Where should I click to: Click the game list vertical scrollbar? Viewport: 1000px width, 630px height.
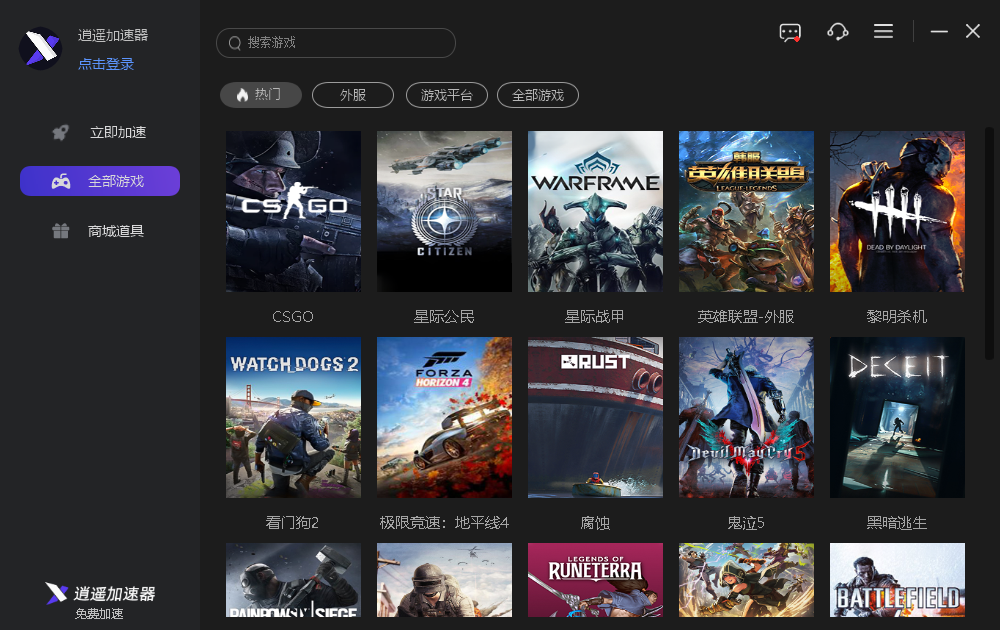(989, 244)
